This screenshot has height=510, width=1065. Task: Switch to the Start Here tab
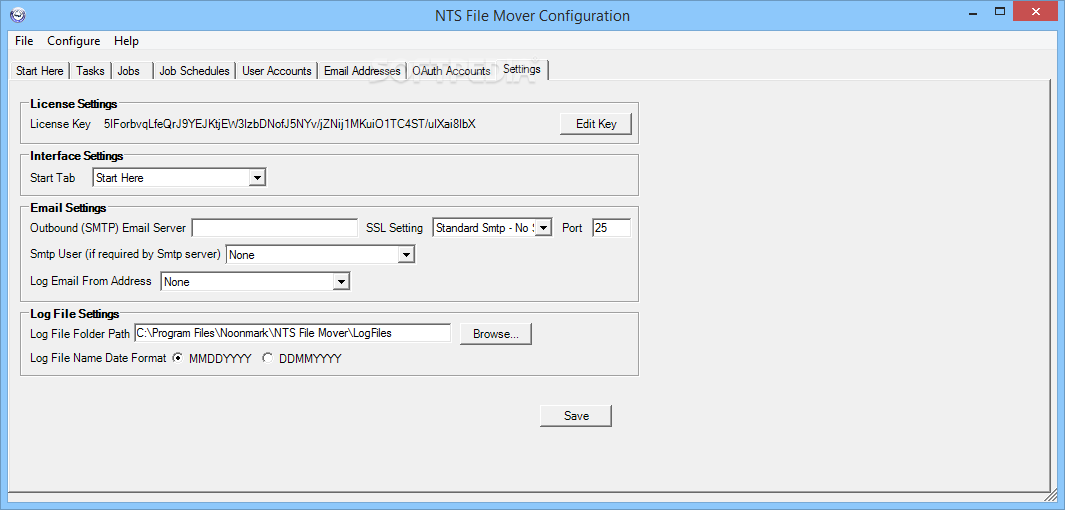pyautogui.click(x=40, y=71)
